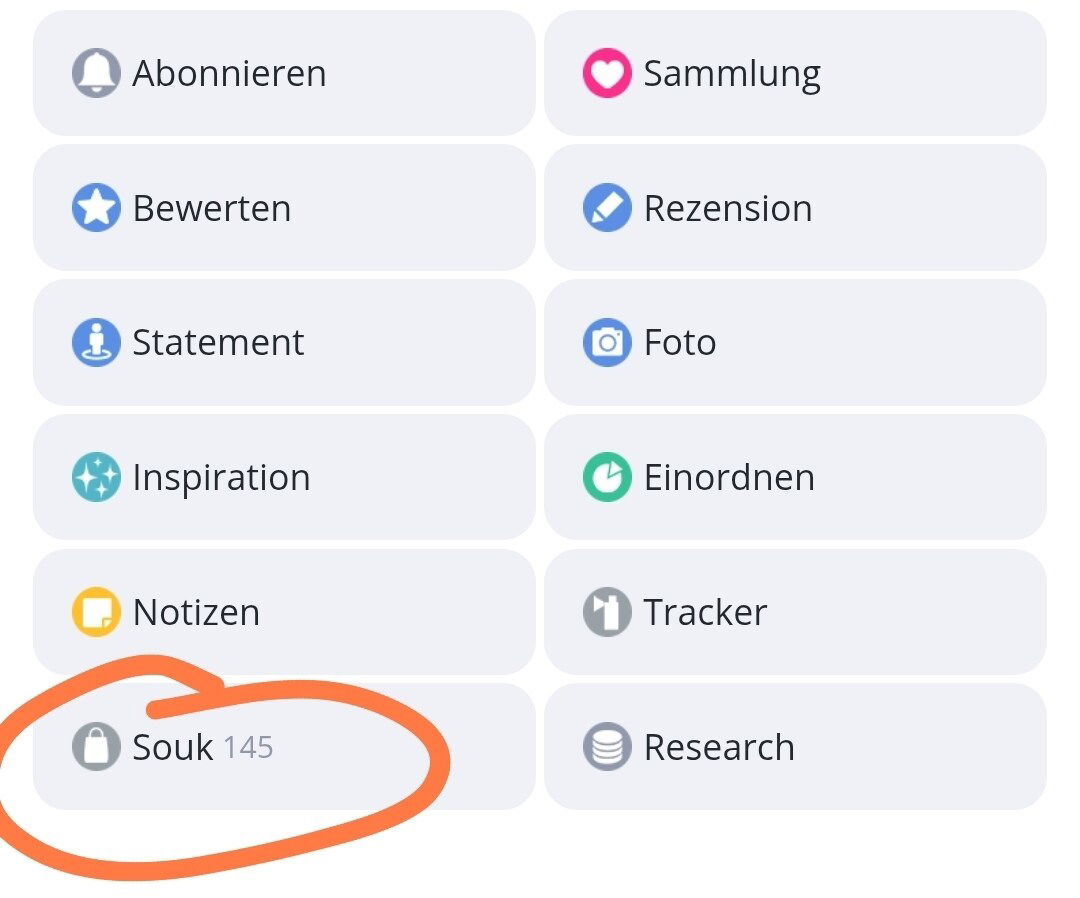The height and width of the screenshot is (898, 1080).
Task: Click the bell icon for Abonnieren
Action: [x=96, y=73]
